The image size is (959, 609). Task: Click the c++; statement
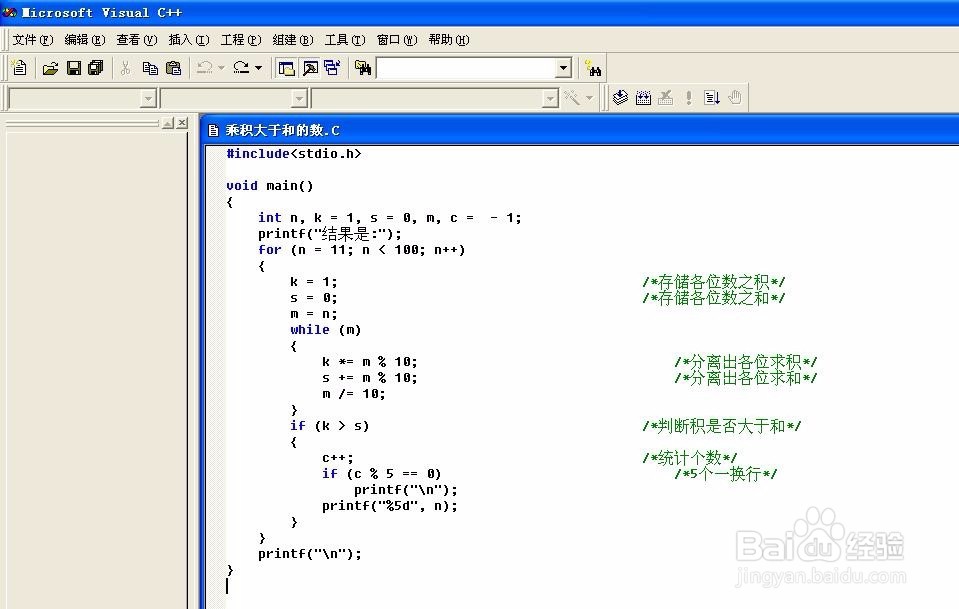(338, 457)
